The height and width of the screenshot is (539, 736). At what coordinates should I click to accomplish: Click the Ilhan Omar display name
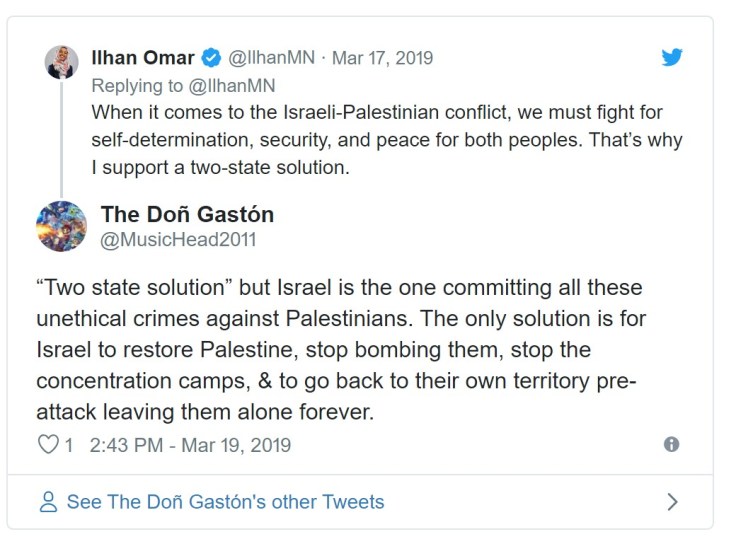(143, 58)
